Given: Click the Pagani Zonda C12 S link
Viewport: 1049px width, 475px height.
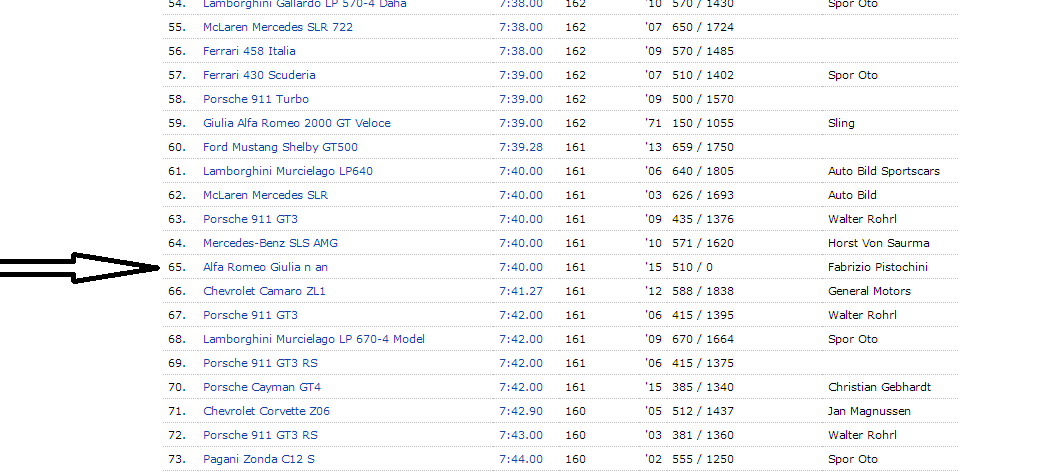Looking at the screenshot, I should point(258,460).
